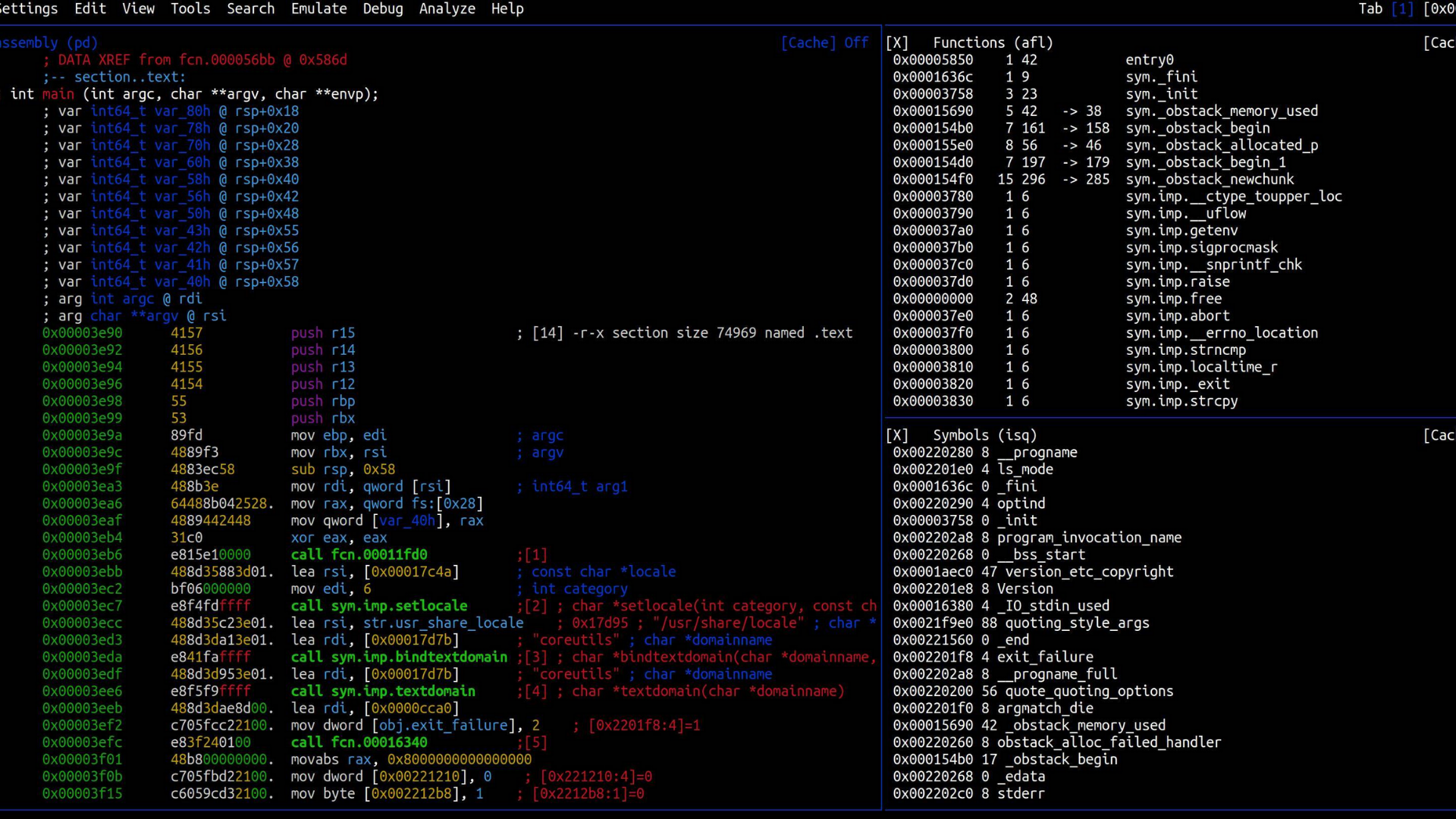The width and height of the screenshot is (1456, 819).
Task: Close the Functions (afl) panel with [X]
Action: [x=896, y=42]
